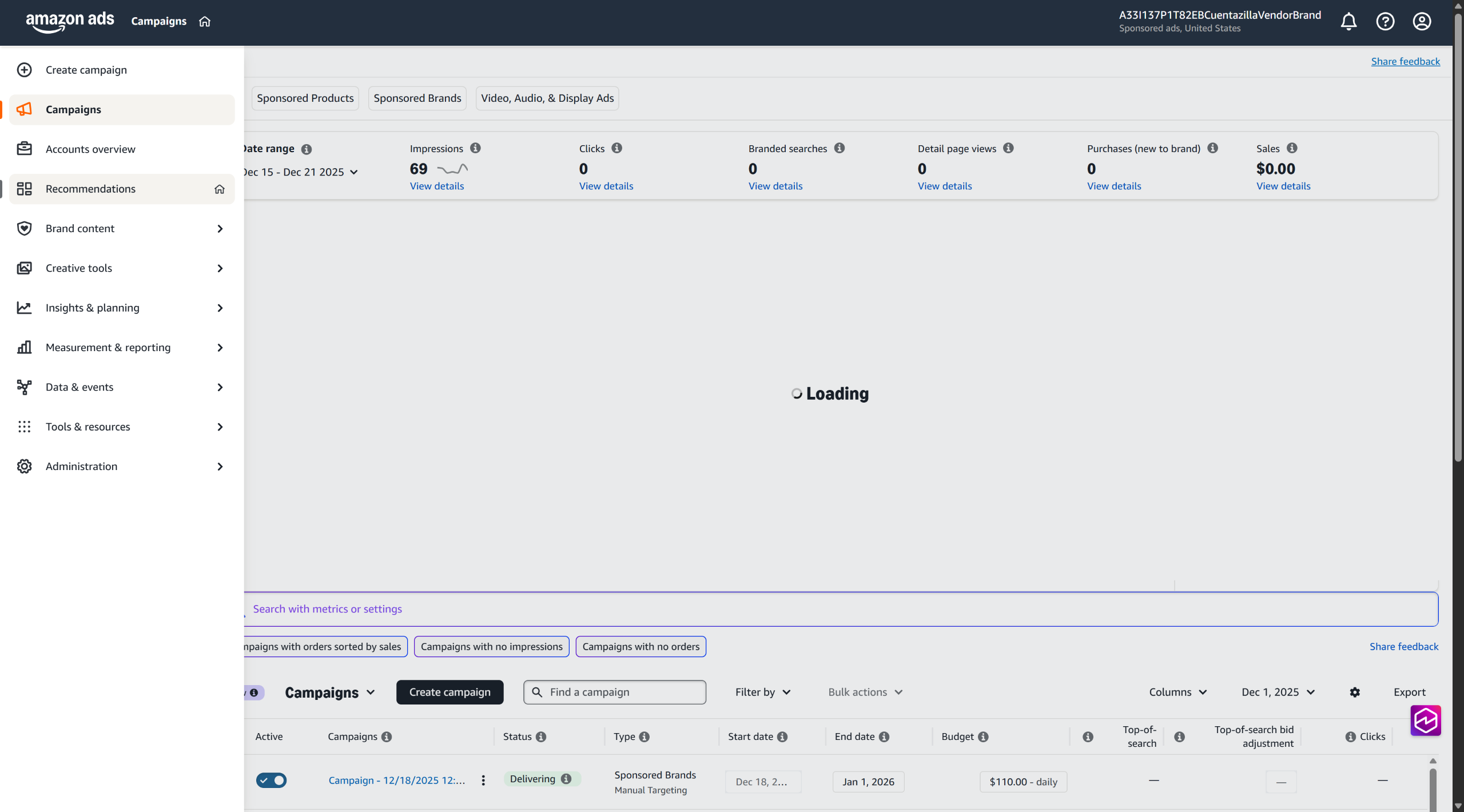The image size is (1464, 812).
Task: Click the Delivering status info icon
Action: (566, 779)
